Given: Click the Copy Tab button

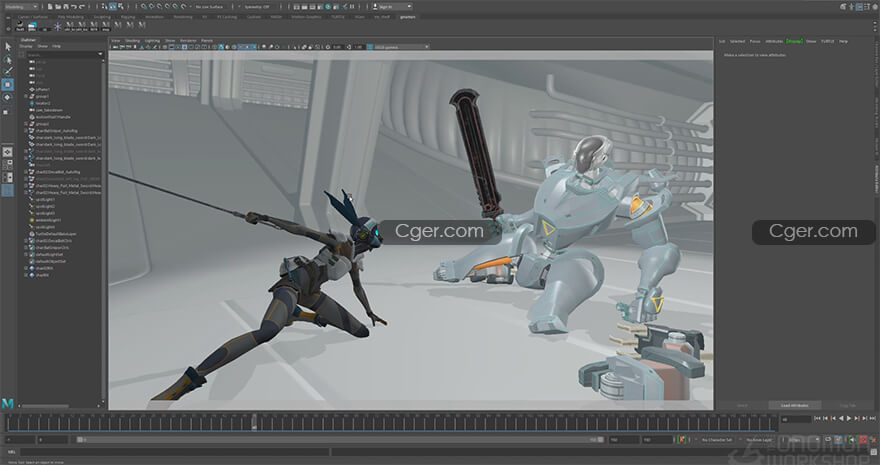Looking at the screenshot, I should [x=847, y=405].
